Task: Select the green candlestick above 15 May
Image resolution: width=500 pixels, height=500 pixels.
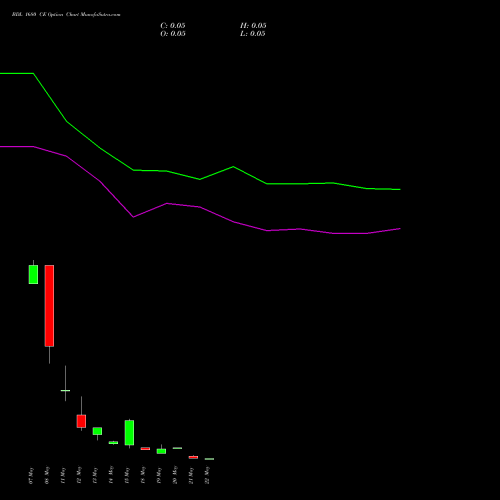Action: coord(129,432)
